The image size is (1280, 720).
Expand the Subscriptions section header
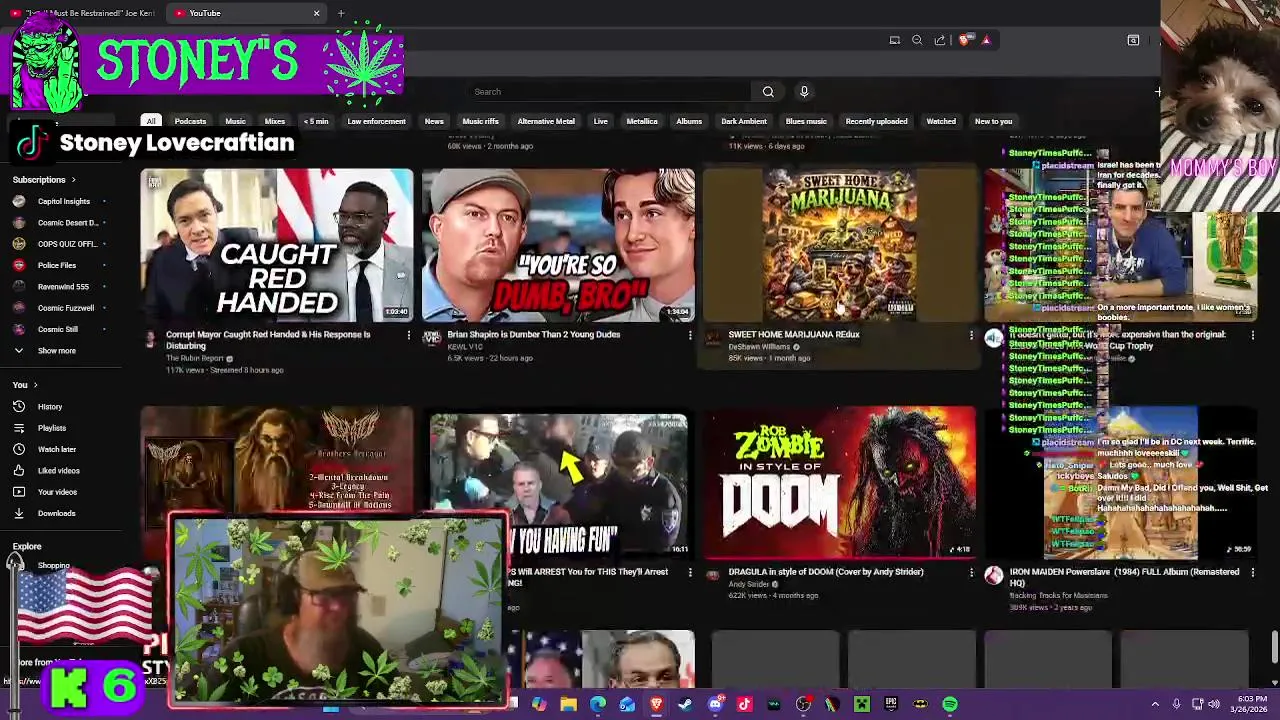pos(44,180)
